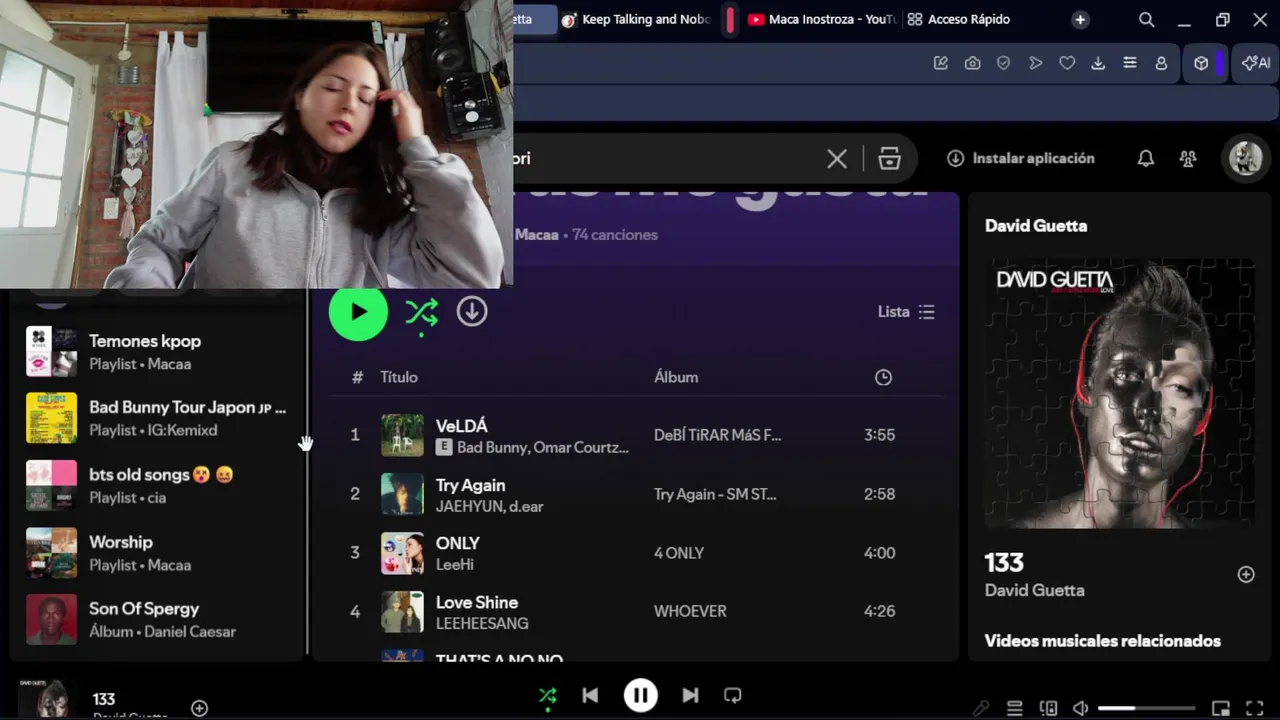The height and width of the screenshot is (720, 1280).
Task: Toggle smart shuffle next to the green play button
Action: pos(421,312)
